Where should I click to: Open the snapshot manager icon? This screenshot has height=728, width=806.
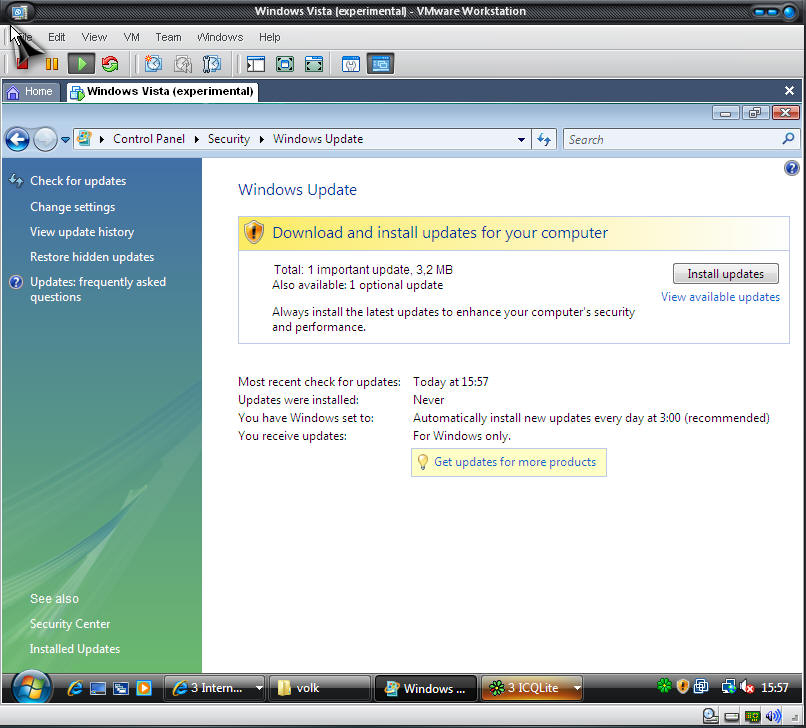click(x=211, y=64)
